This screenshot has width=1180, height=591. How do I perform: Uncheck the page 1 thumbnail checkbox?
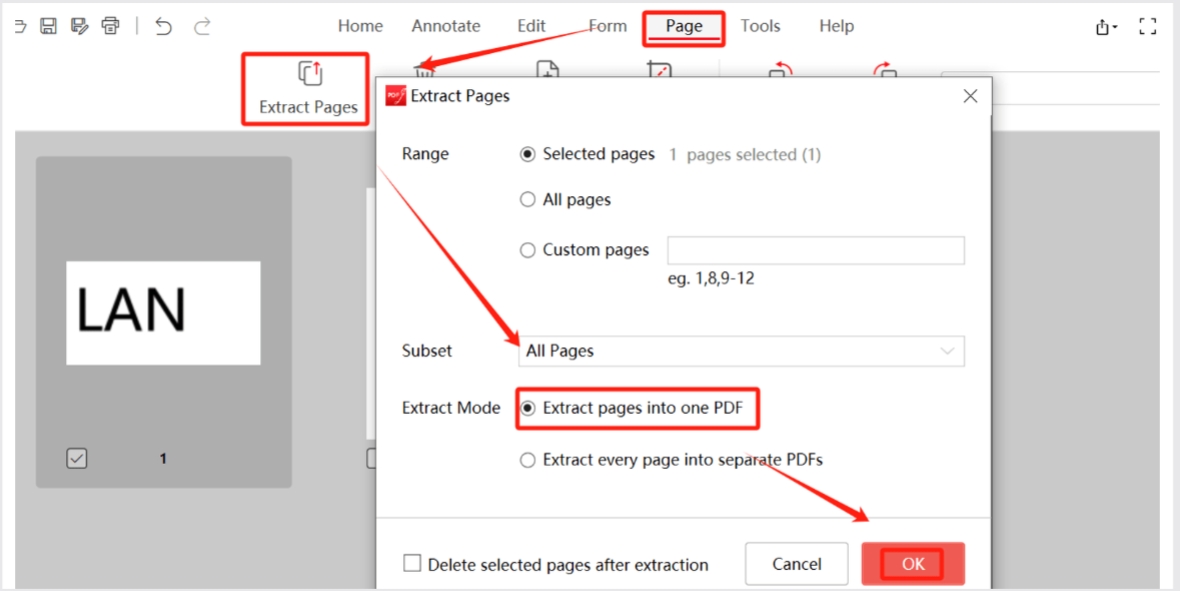(x=77, y=458)
